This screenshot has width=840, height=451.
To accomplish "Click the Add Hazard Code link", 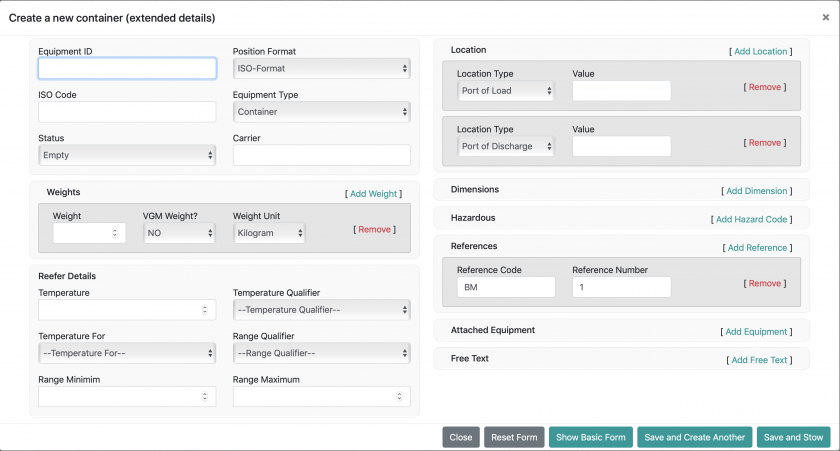I will point(752,219).
